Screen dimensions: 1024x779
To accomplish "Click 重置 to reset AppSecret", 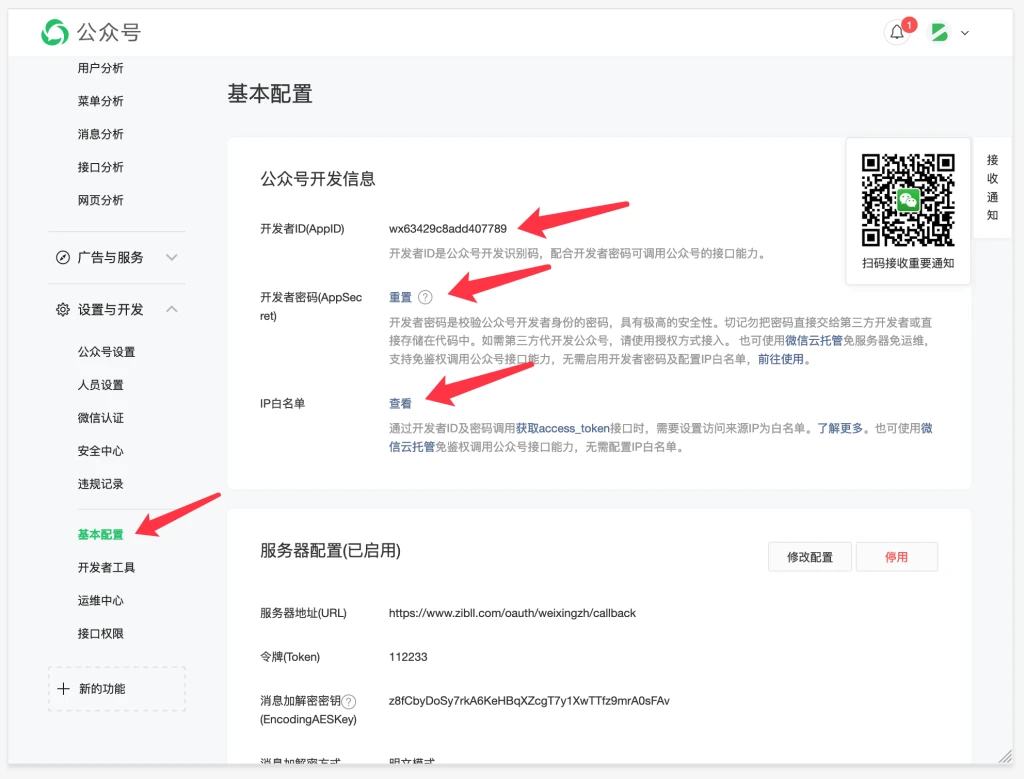I will tap(400, 297).
